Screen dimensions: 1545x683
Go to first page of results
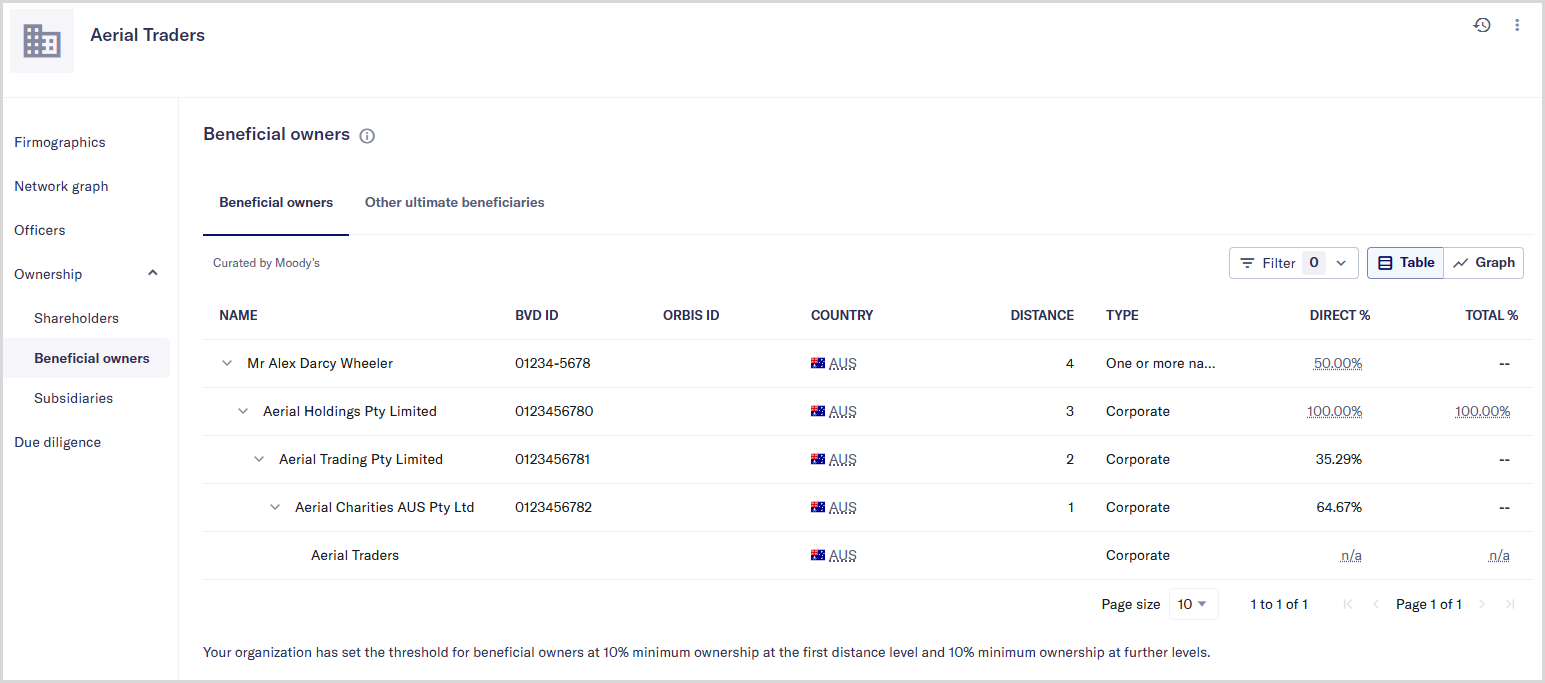[1348, 604]
